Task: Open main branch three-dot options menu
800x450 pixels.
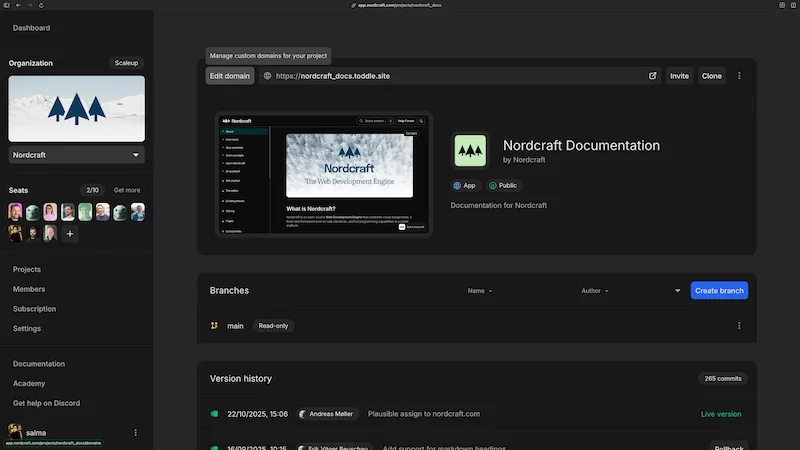Action: [739, 326]
